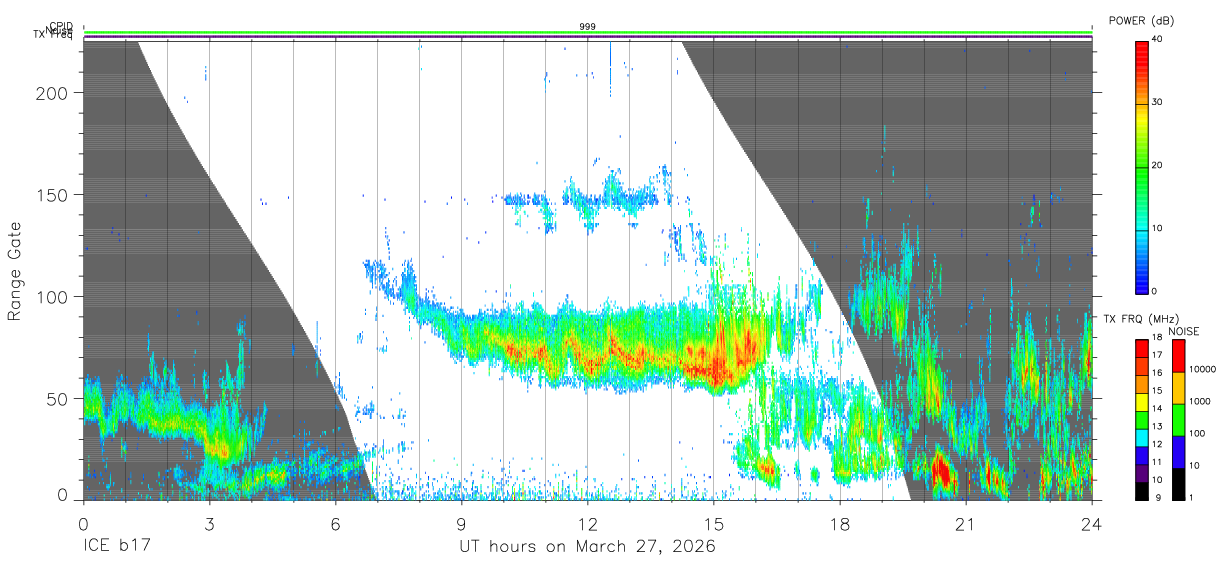Click the "1000" label on the noise scale
This screenshot has height=567, width=1228.
1198,401
